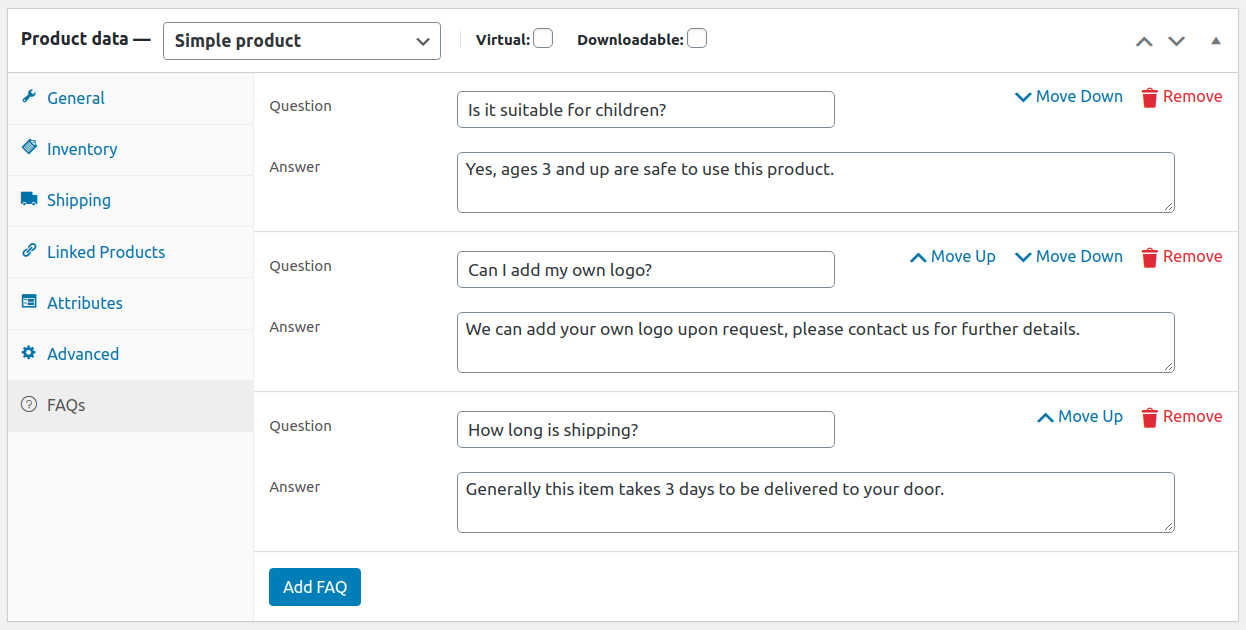
Task: Click the Attributes table icon
Action: pos(29,302)
